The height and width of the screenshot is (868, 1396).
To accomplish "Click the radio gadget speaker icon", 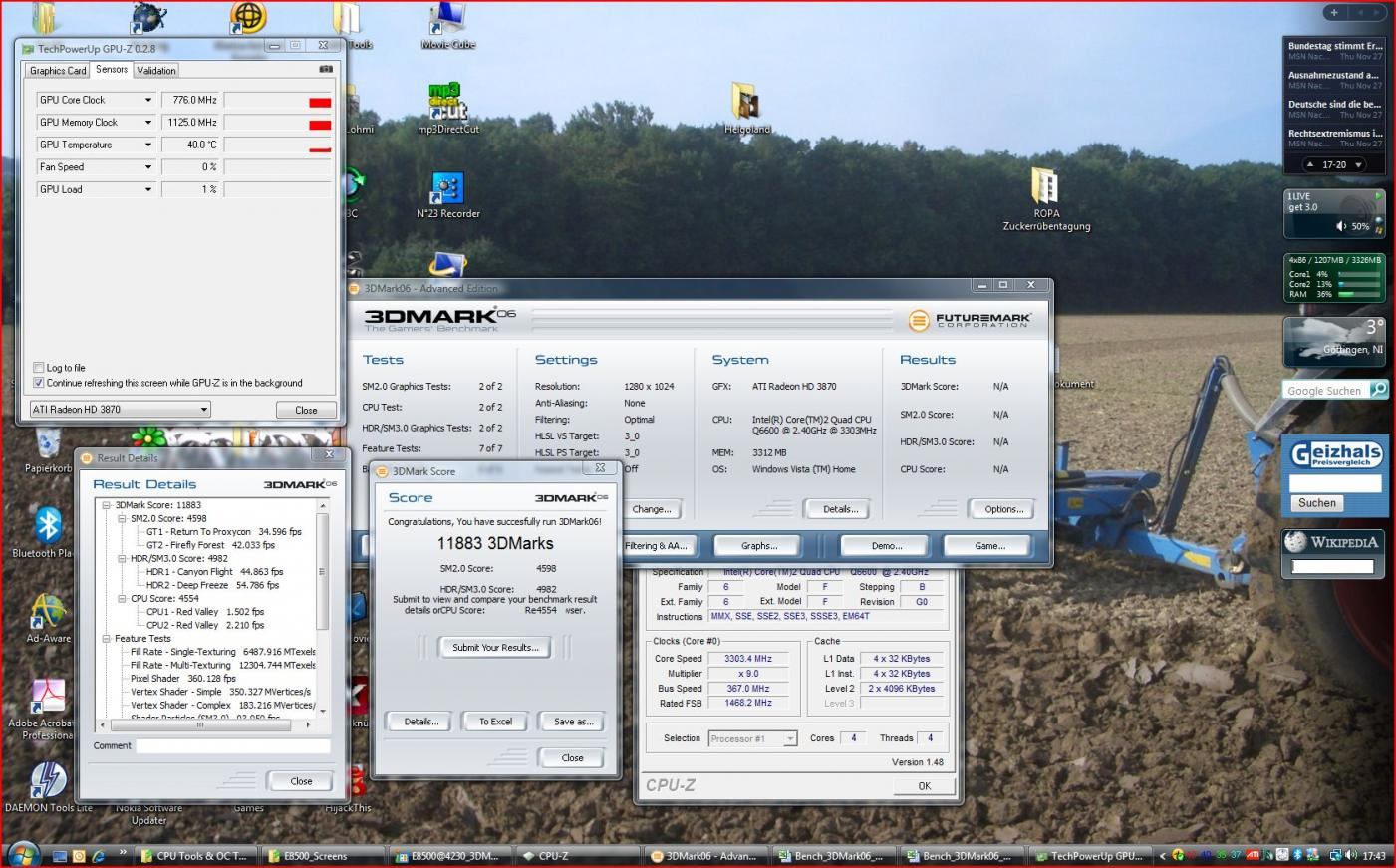I will (x=1341, y=226).
